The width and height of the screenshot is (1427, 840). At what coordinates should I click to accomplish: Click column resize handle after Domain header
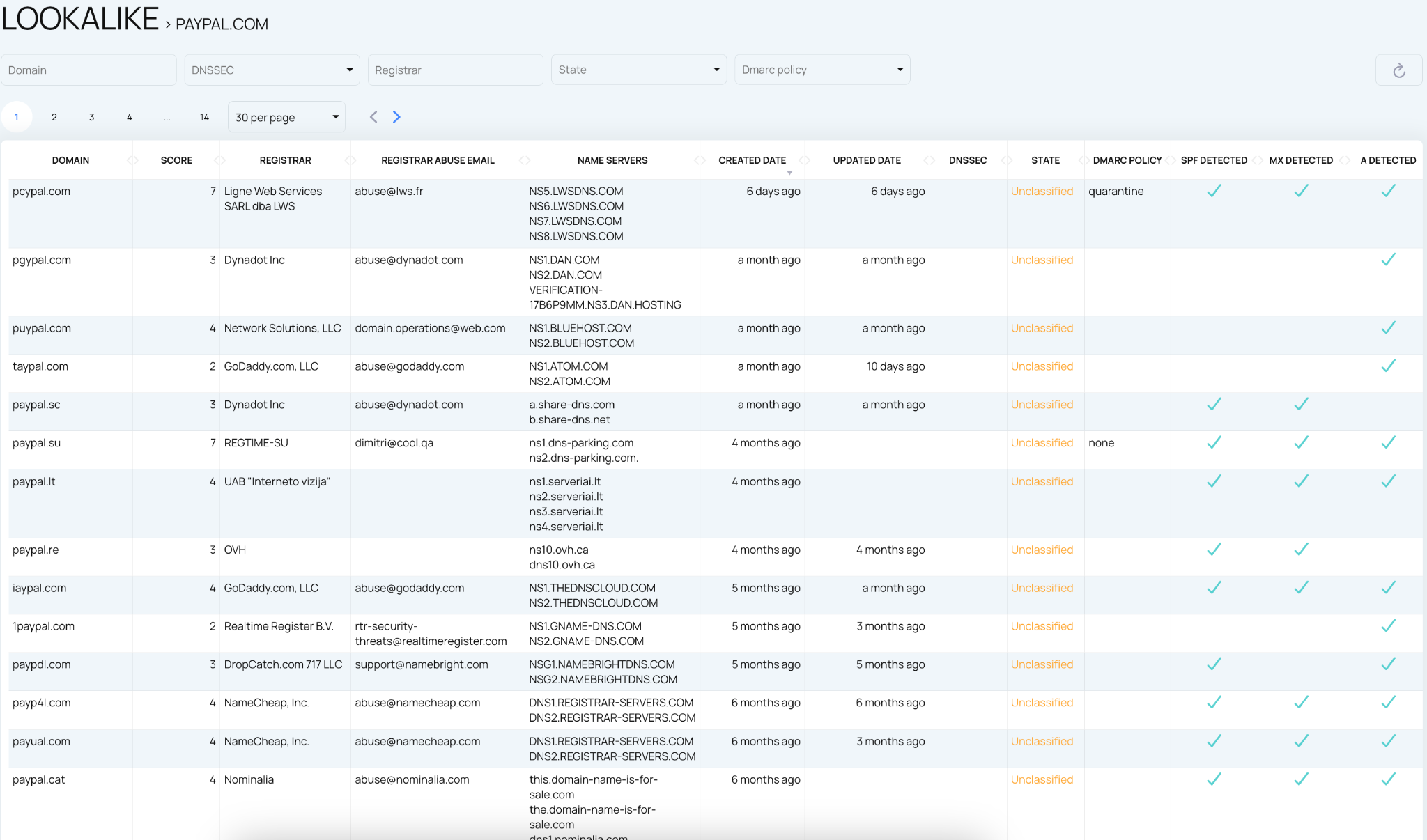pyautogui.click(x=132, y=160)
